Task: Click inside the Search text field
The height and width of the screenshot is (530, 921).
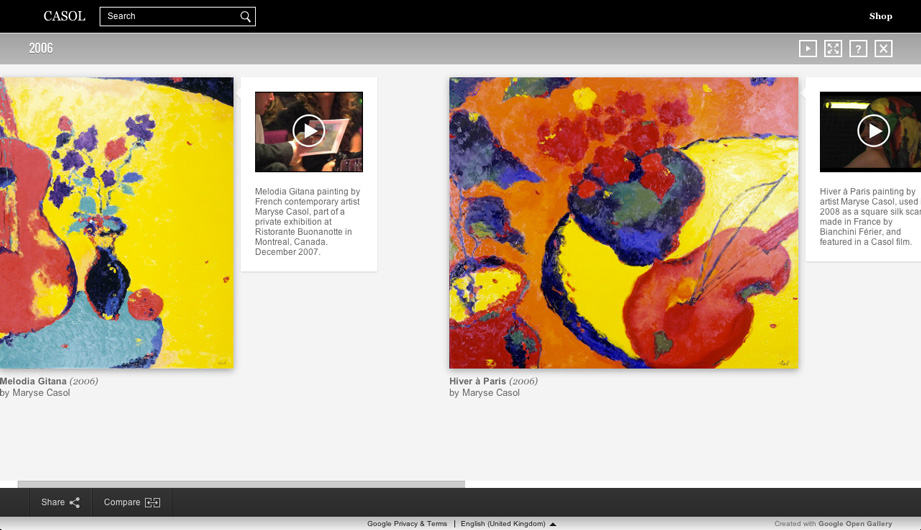Action: pos(168,16)
